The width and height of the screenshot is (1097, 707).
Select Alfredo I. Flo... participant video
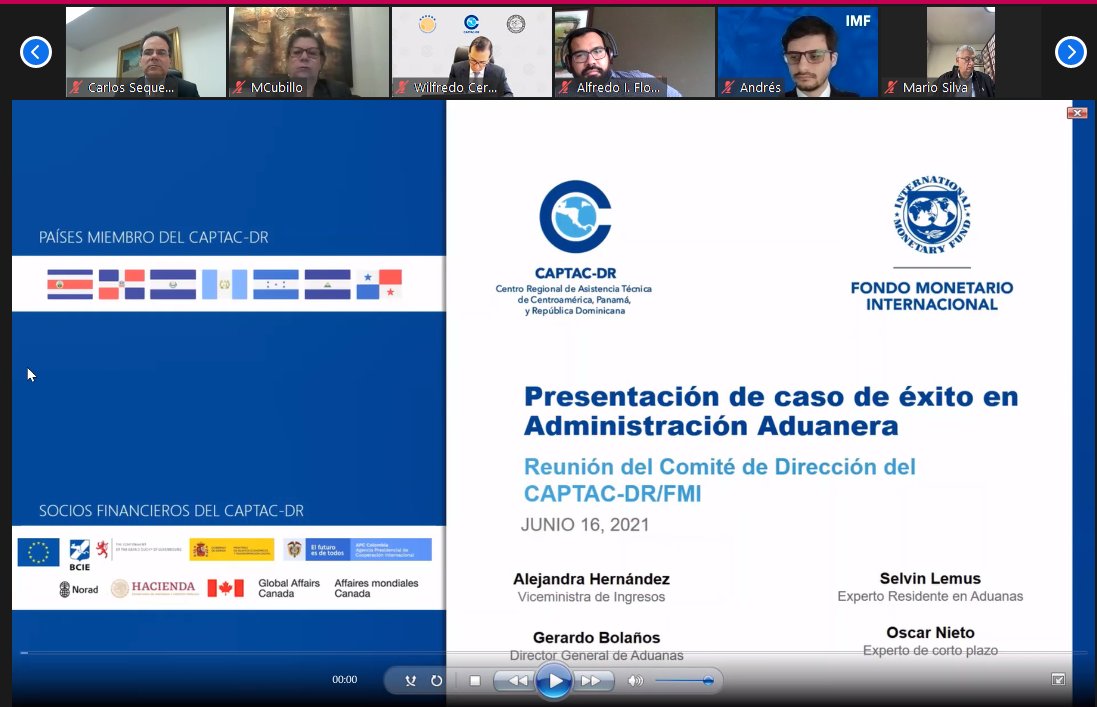pos(635,52)
